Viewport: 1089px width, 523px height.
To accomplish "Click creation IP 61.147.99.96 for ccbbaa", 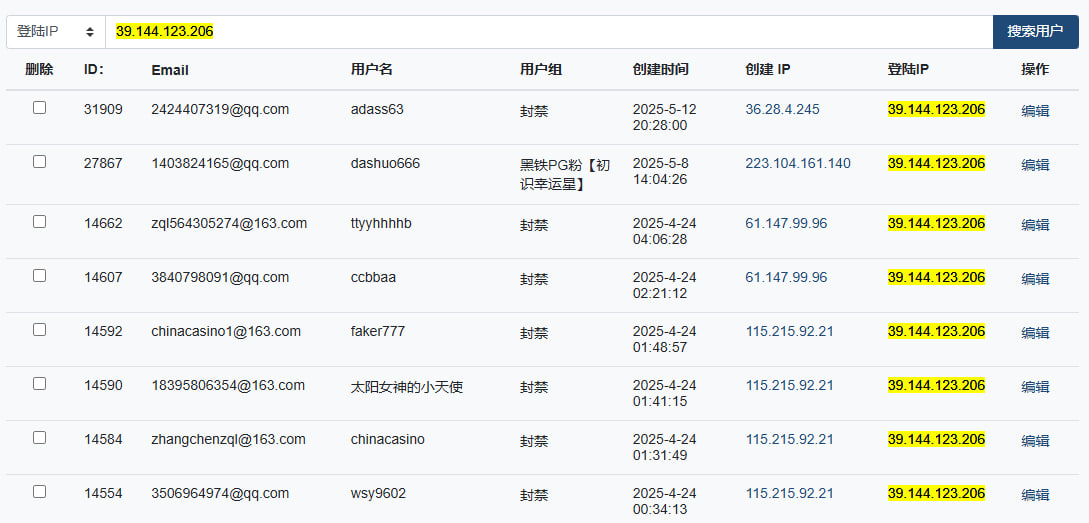I will (786, 278).
